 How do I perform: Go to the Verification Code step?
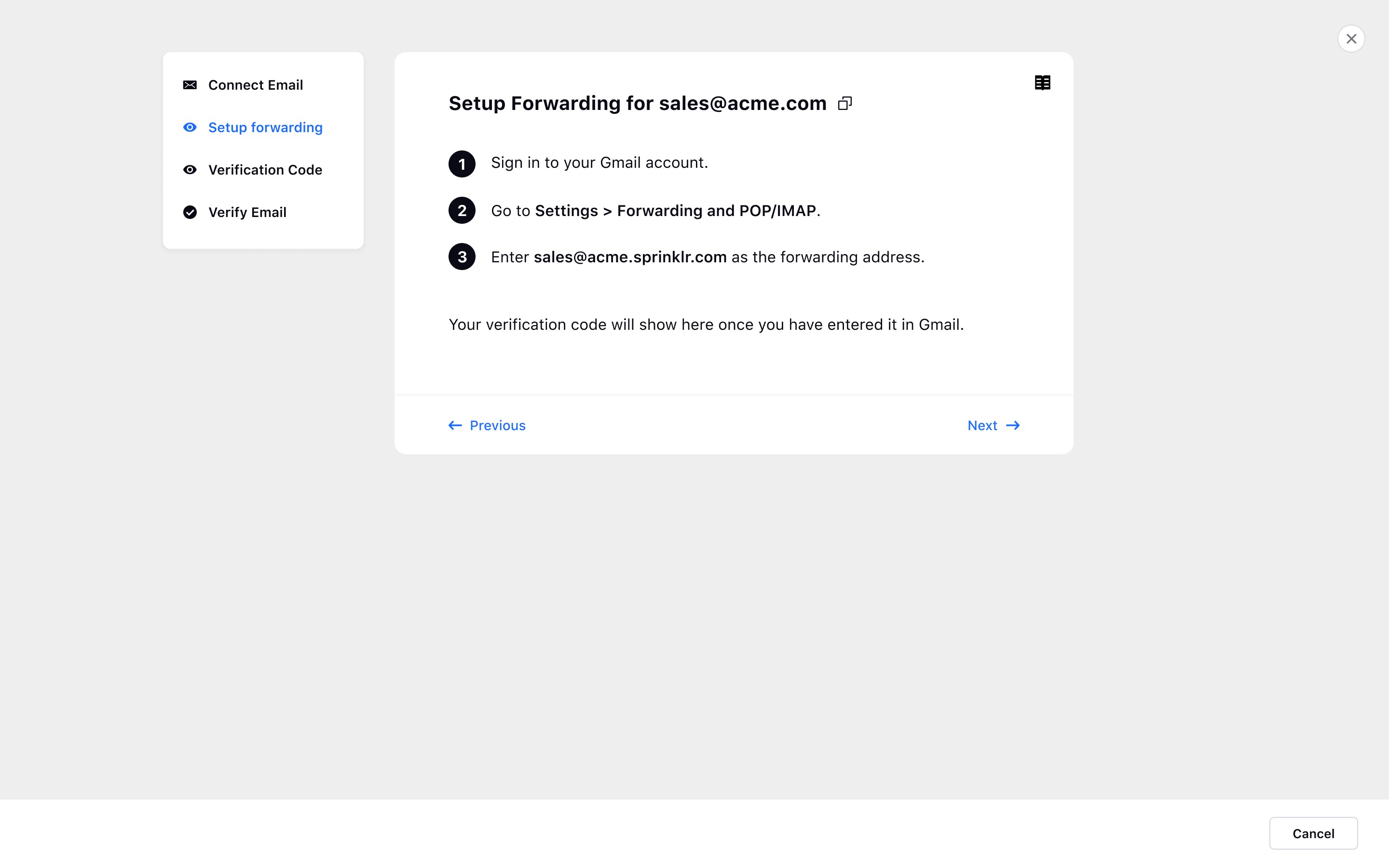pyautogui.click(x=265, y=170)
